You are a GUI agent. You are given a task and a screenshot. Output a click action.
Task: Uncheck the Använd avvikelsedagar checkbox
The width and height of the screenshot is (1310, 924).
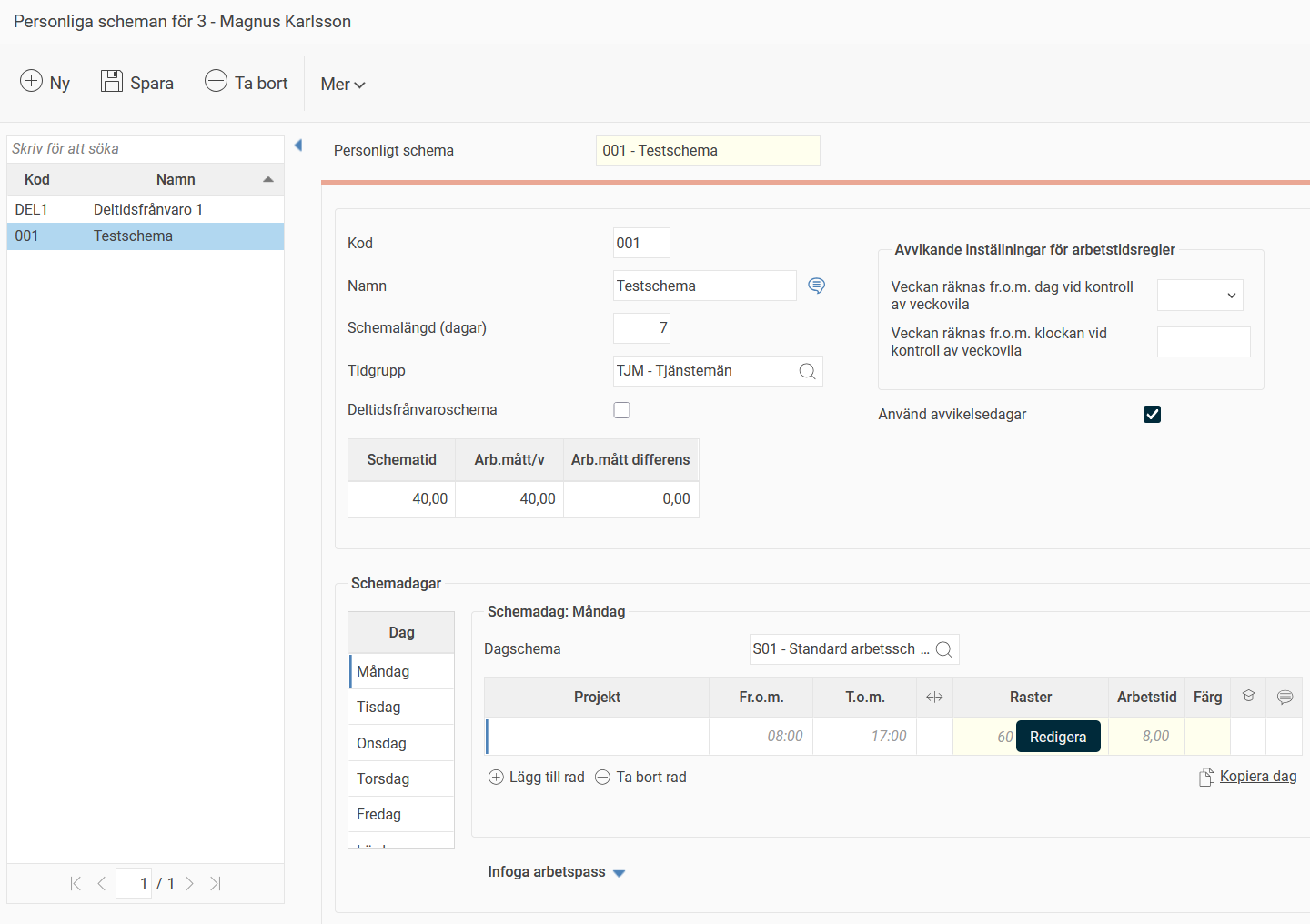click(1152, 415)
